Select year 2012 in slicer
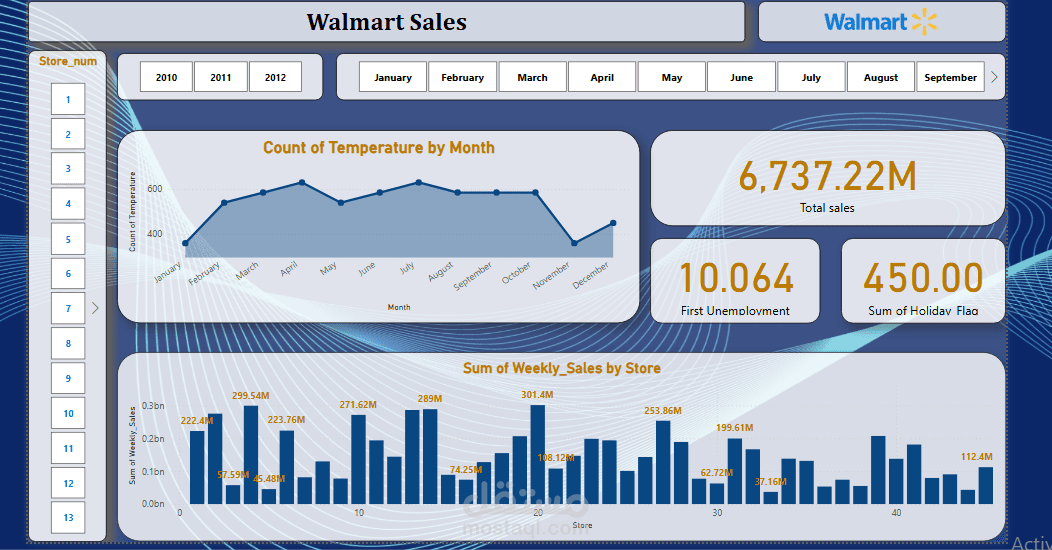The image size is (1052, 550). (275, 77)
